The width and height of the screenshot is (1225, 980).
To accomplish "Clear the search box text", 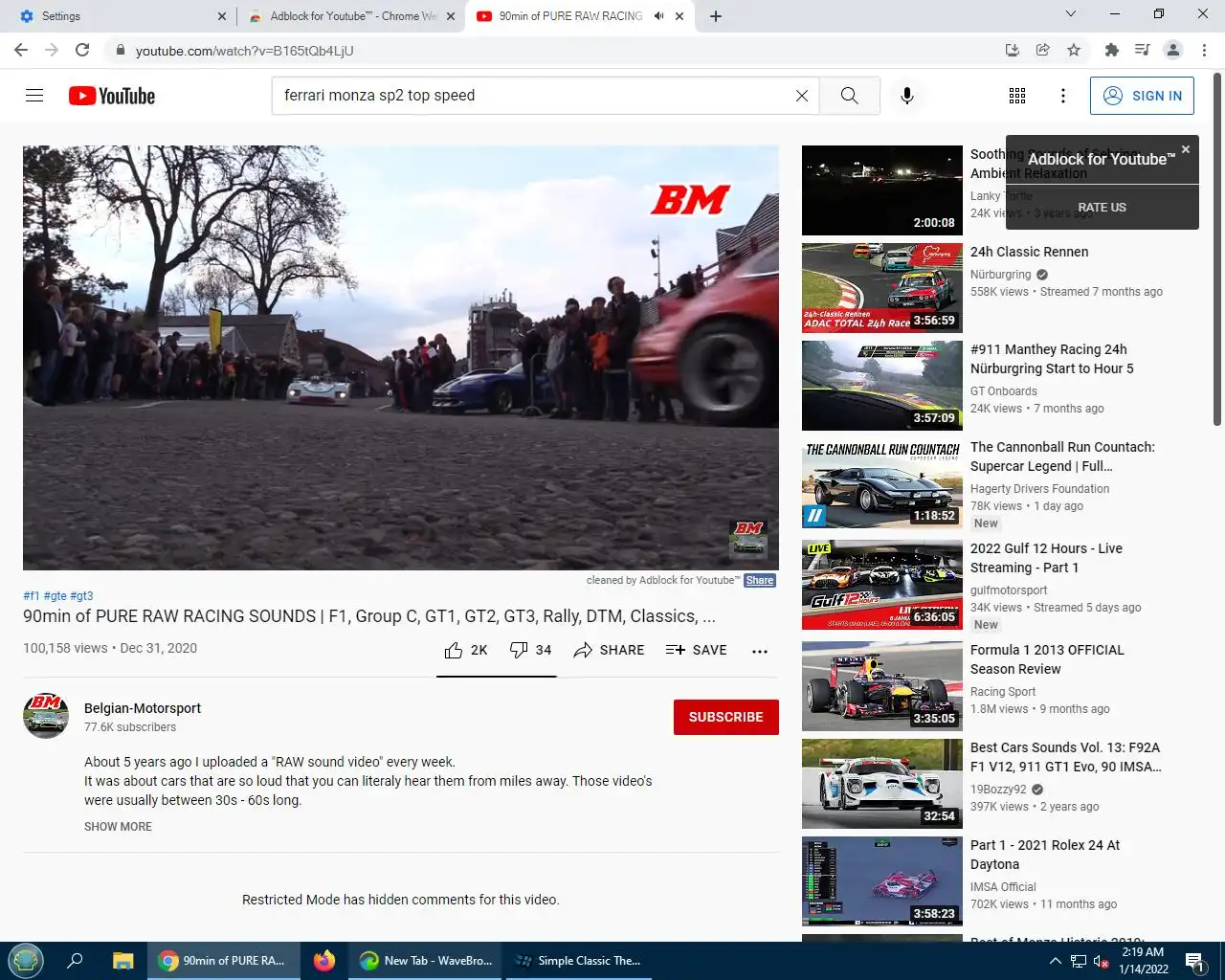I will pyautogui.click(x=802, y=96).
